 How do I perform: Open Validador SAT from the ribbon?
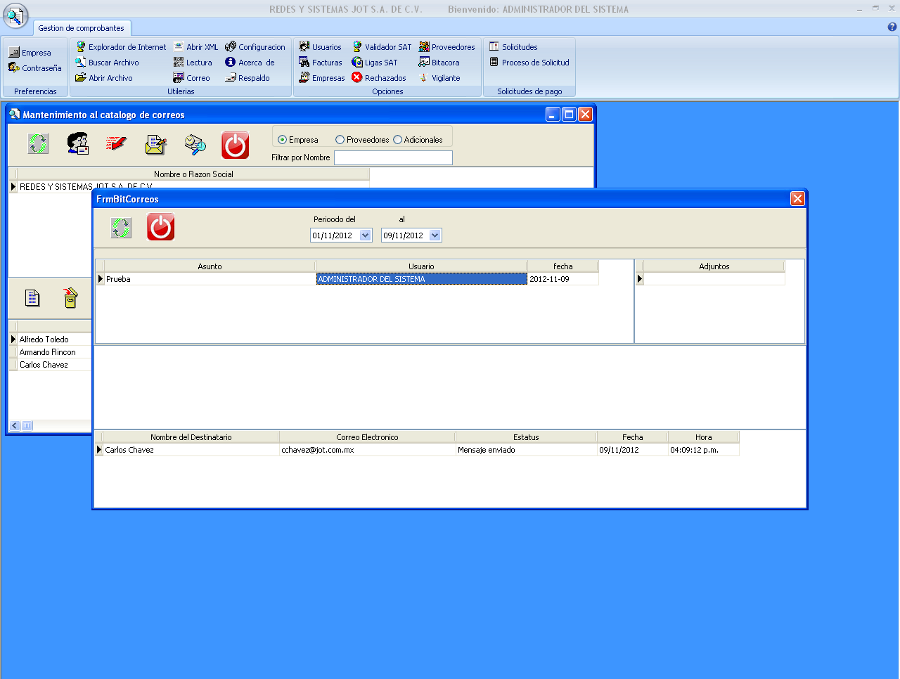click(x=381, y=47)
